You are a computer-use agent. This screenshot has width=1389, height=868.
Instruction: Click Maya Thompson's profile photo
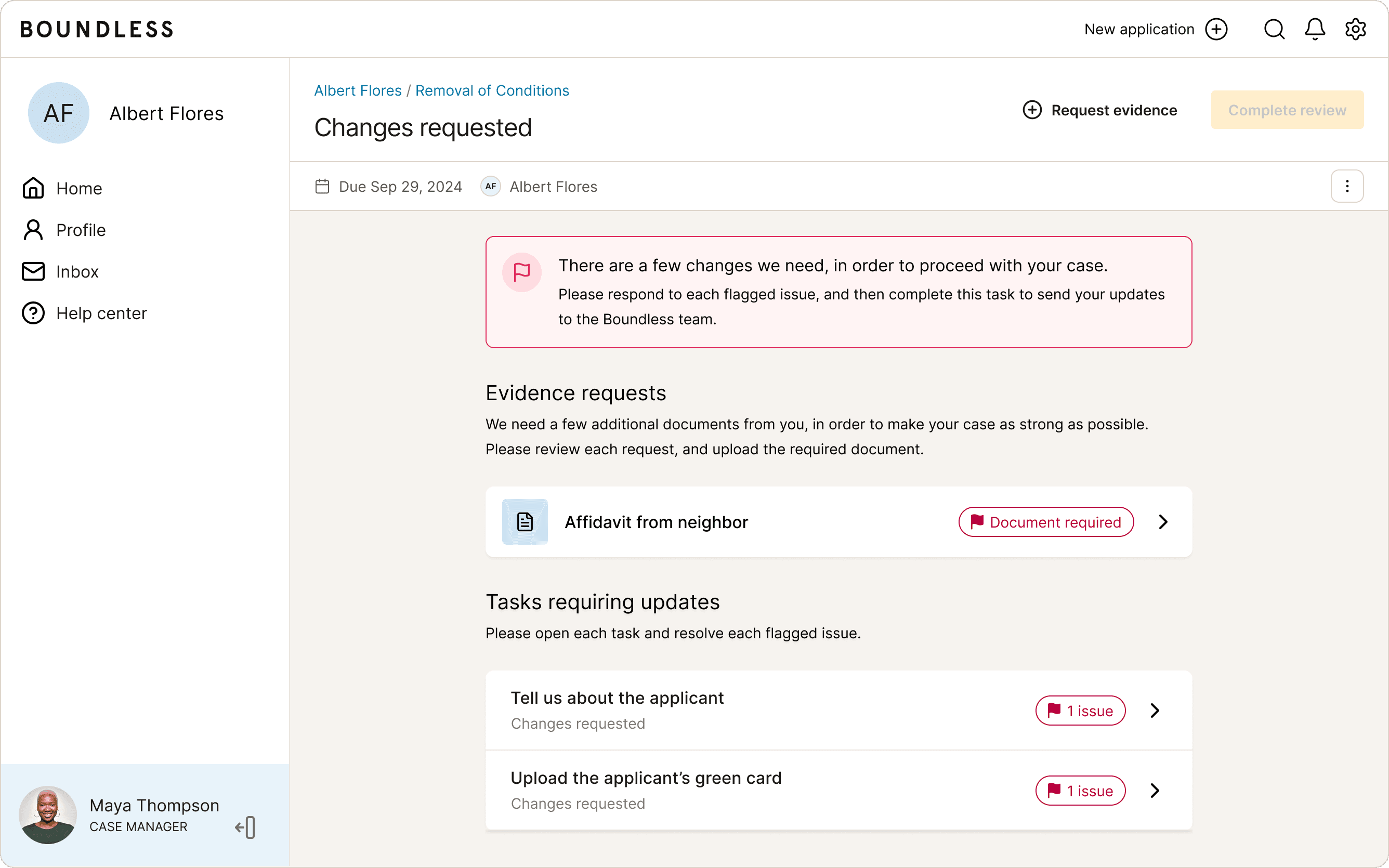48,814
